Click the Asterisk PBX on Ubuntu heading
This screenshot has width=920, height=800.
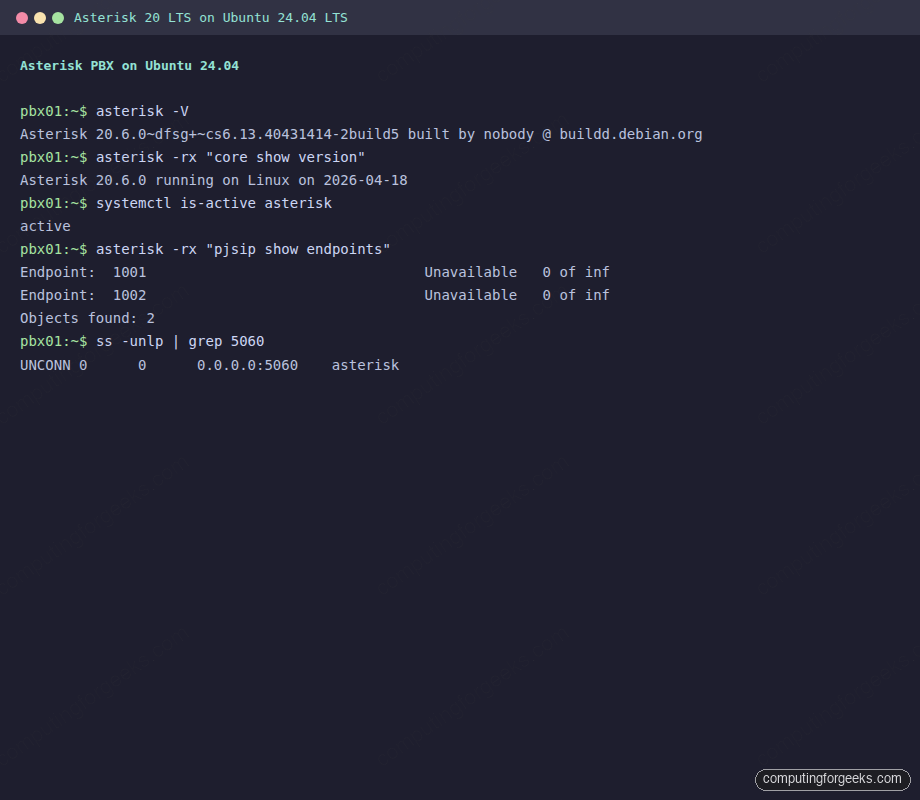[130, 66]
